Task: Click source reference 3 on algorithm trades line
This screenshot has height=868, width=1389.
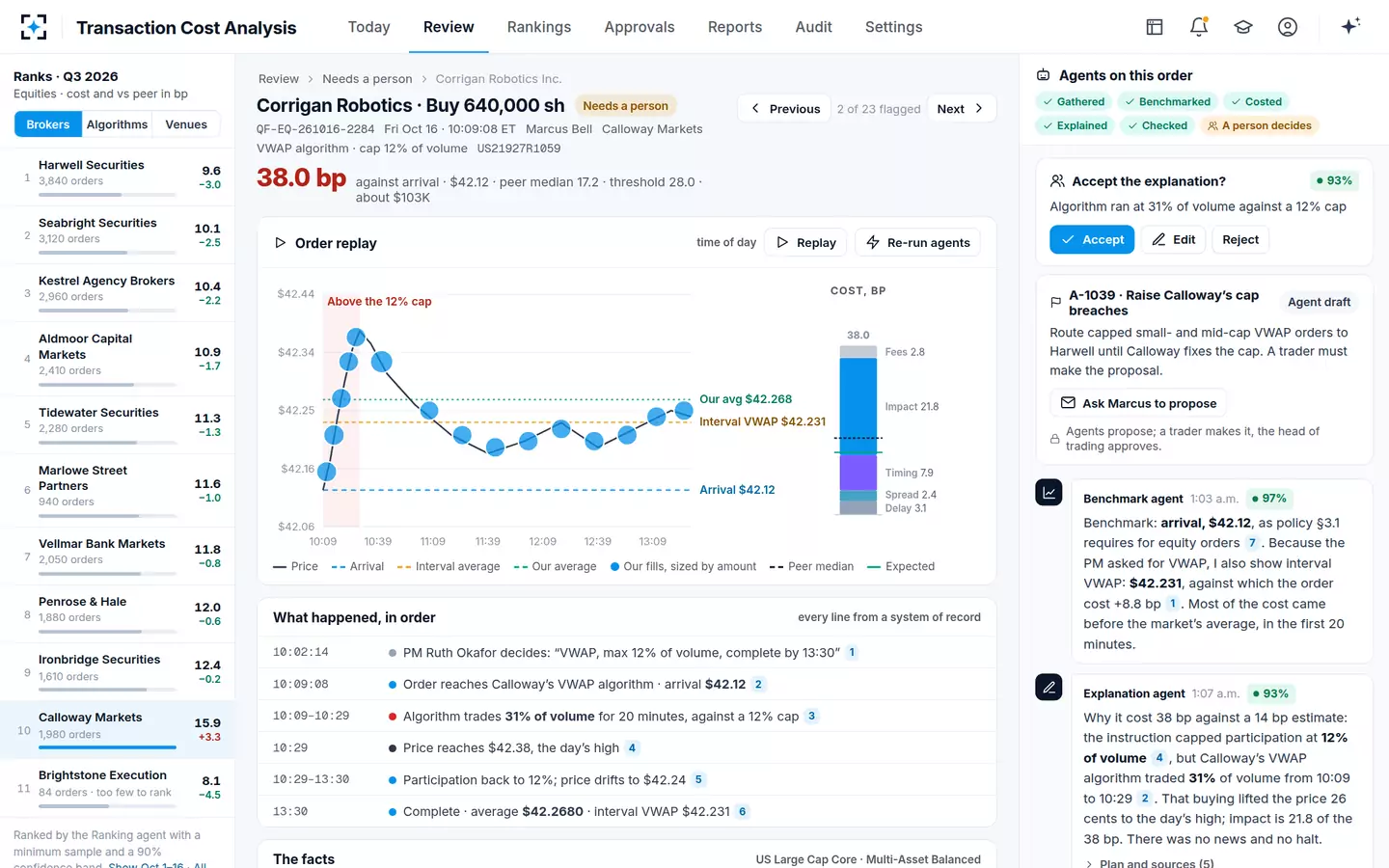Action: tap(811, 716)
